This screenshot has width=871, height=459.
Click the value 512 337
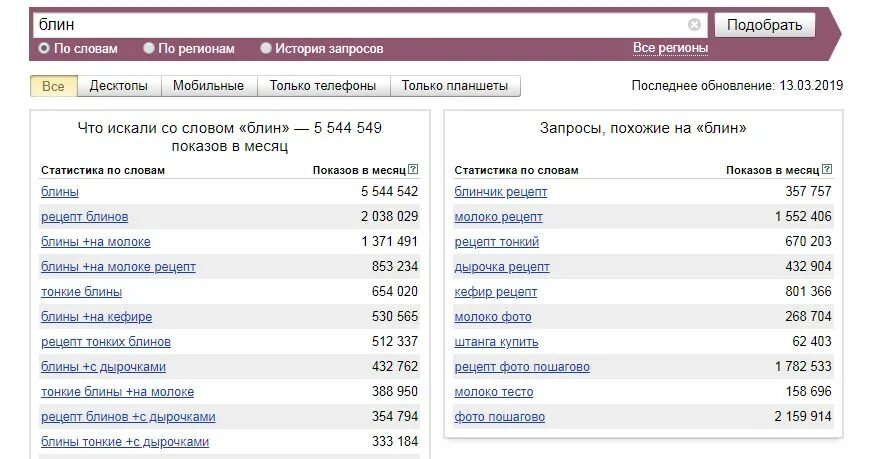(x=395, y=341)
